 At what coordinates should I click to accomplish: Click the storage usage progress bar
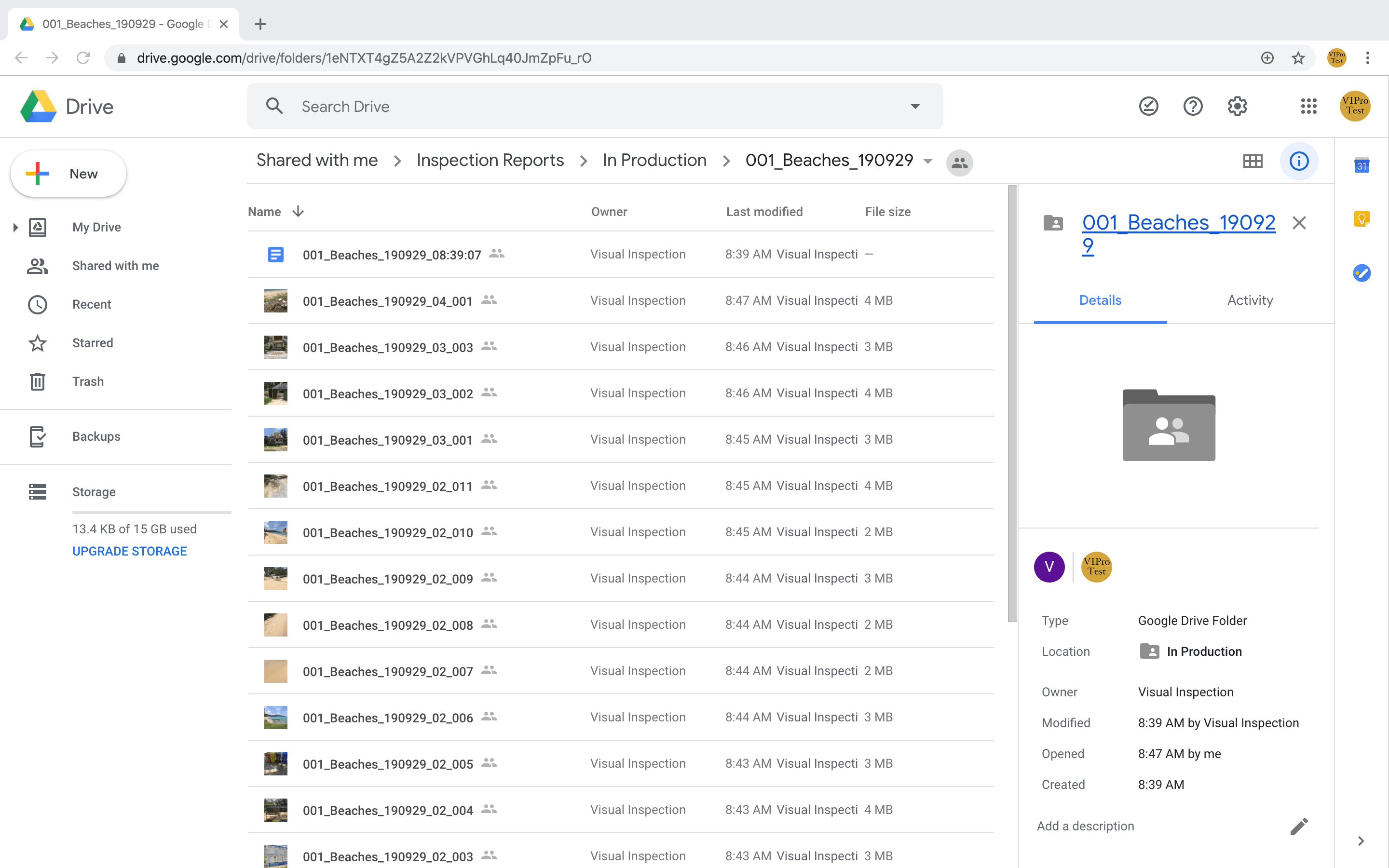(151, 512)
